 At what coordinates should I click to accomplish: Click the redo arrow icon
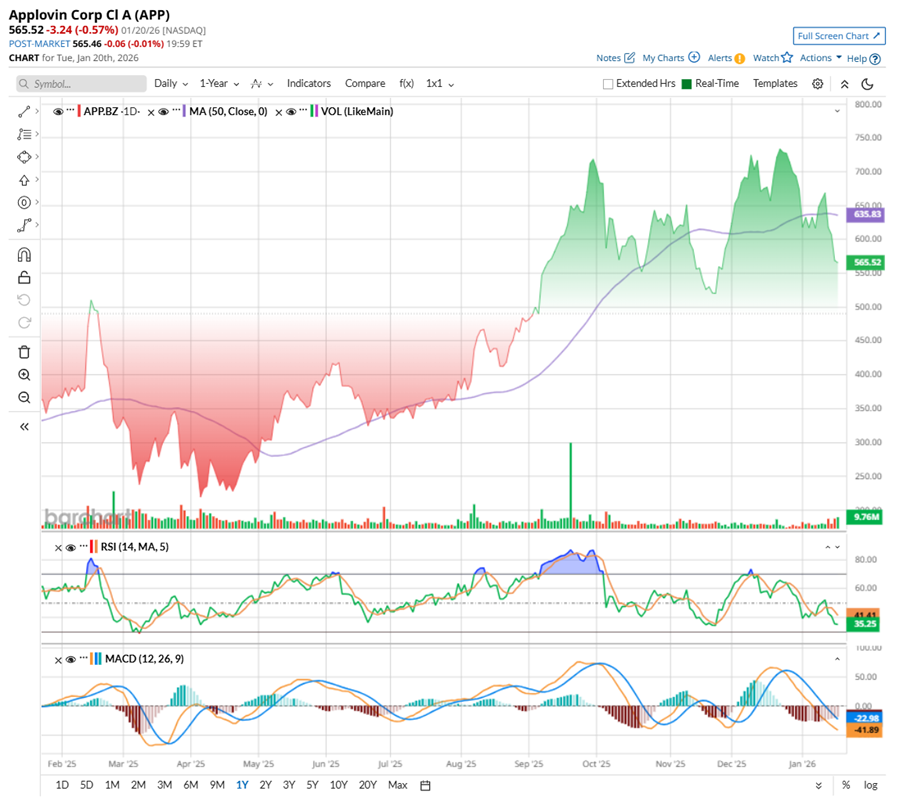[x=24, y=322]
